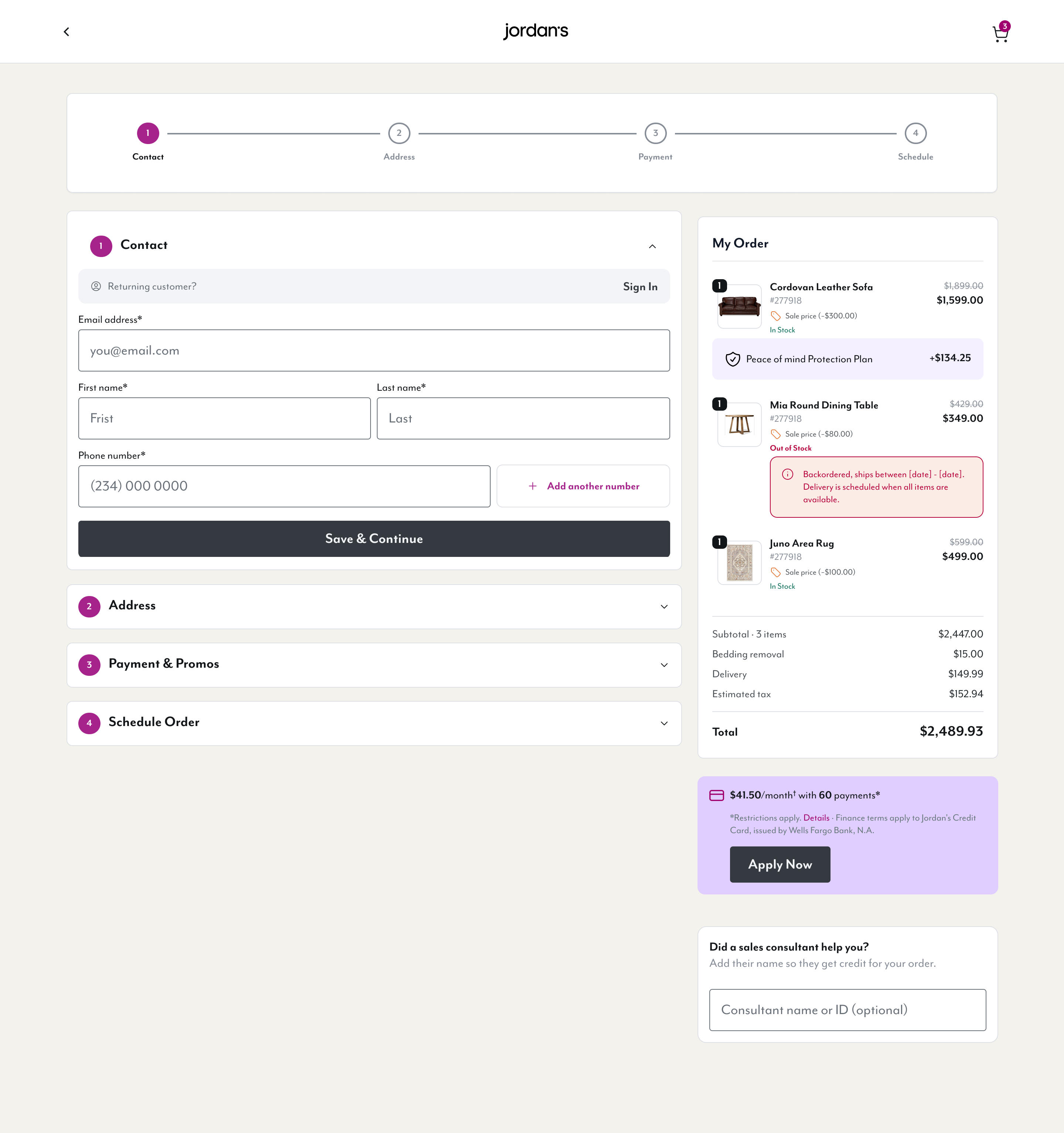Click the backordered info icon
Image resolution: width=1064 pixels, height=1133 pixels.
[787, 474]
